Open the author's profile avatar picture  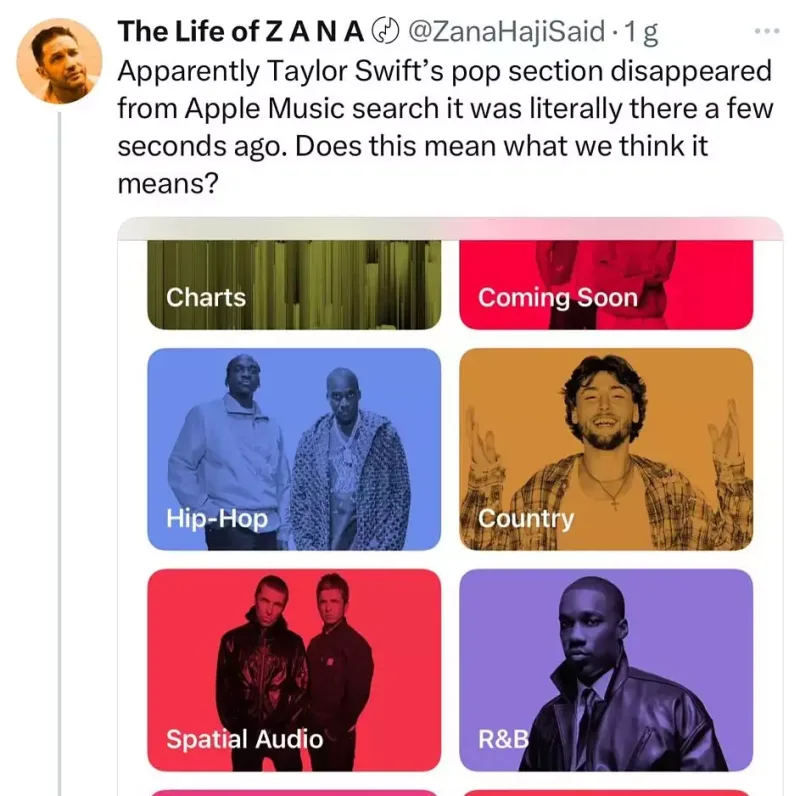60,60
